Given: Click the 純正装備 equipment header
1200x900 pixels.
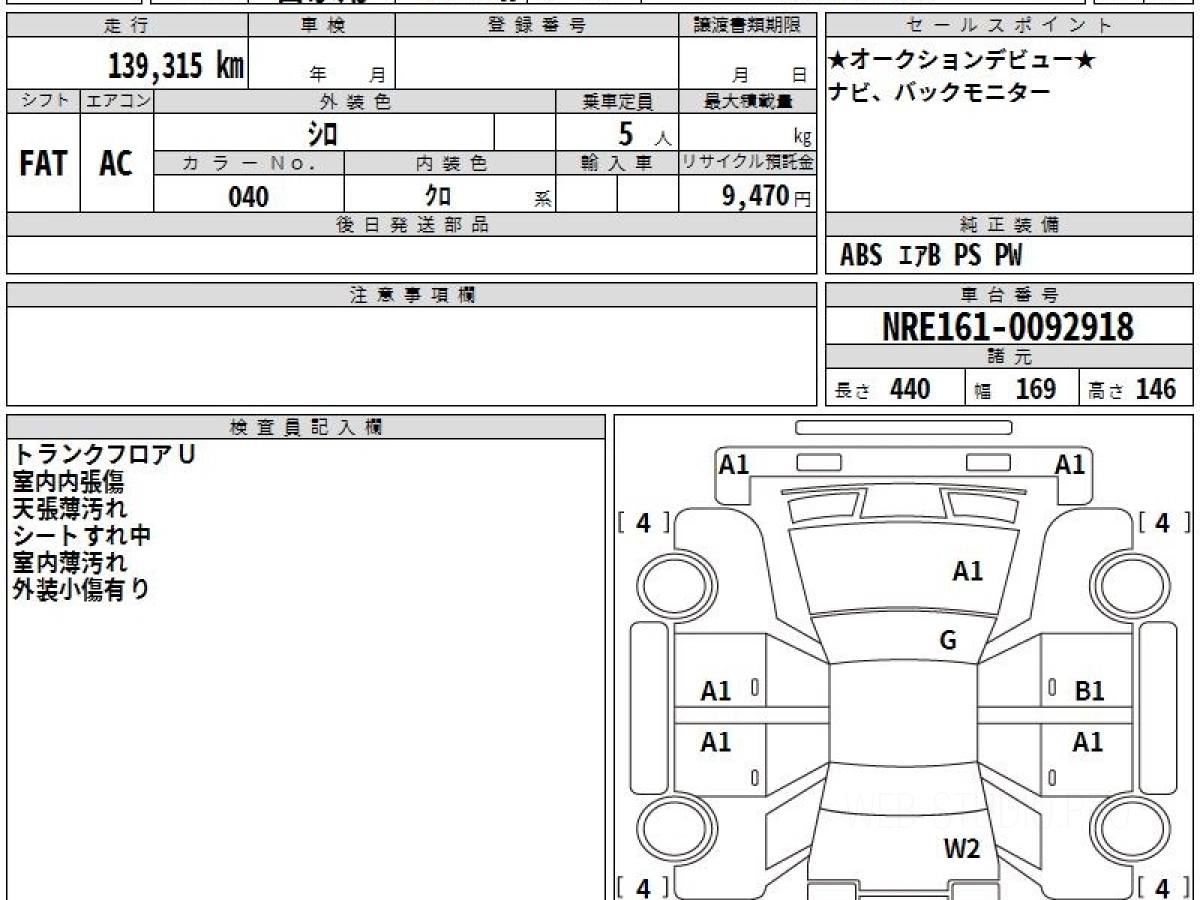Looking at the screenshot, I should click(1009, 225).
